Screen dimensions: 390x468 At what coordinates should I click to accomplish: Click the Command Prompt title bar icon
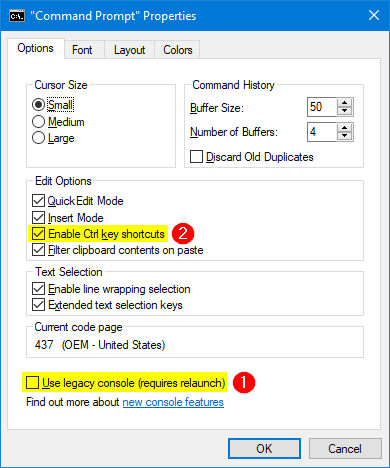pyautogui.click(x=16, y=16)
